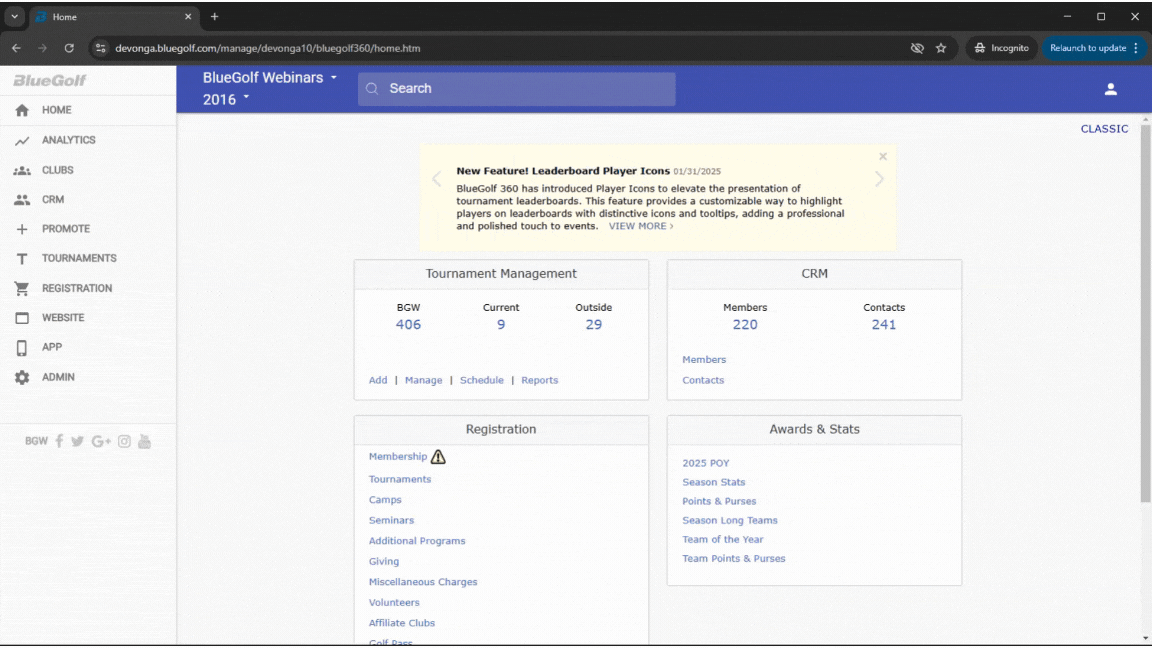The height and width of the screenshot is (648, 1152).
Task: Open the Current 9 tournament count
Action: click(x=501, y=325)
